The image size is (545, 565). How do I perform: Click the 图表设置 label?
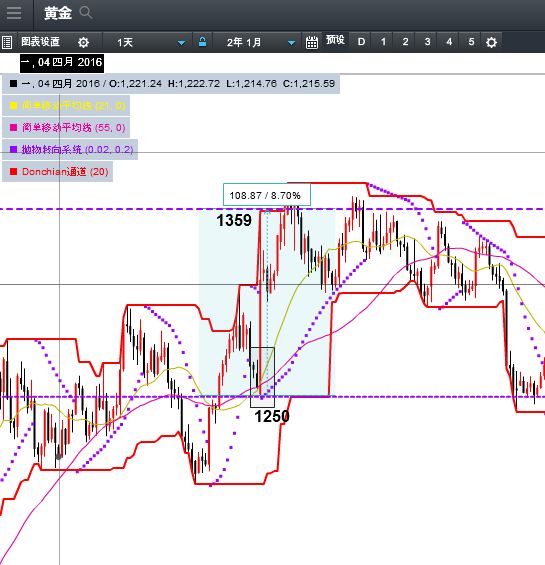pos(40,42)
